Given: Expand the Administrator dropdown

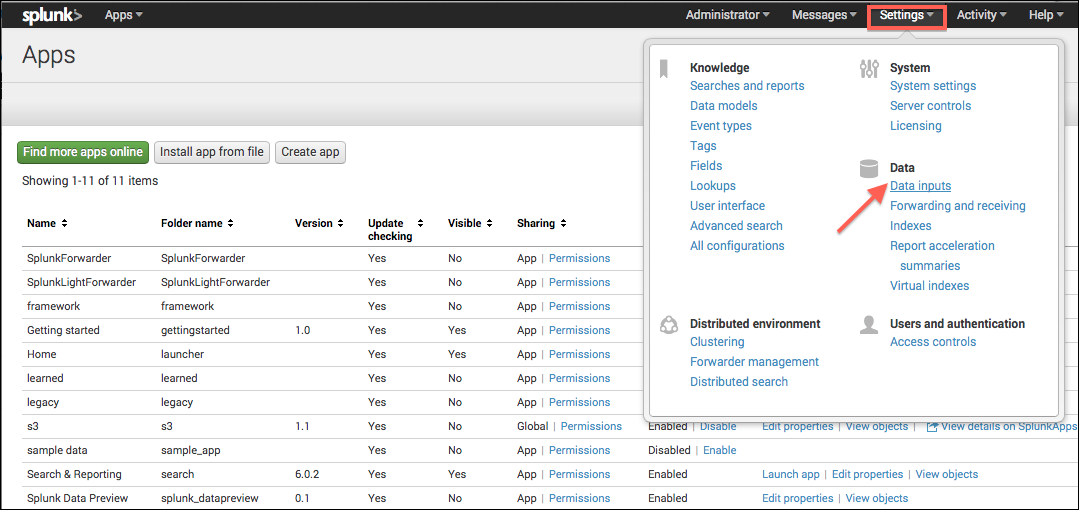Looking at the screenshot, I should click(x=727, y=15).
